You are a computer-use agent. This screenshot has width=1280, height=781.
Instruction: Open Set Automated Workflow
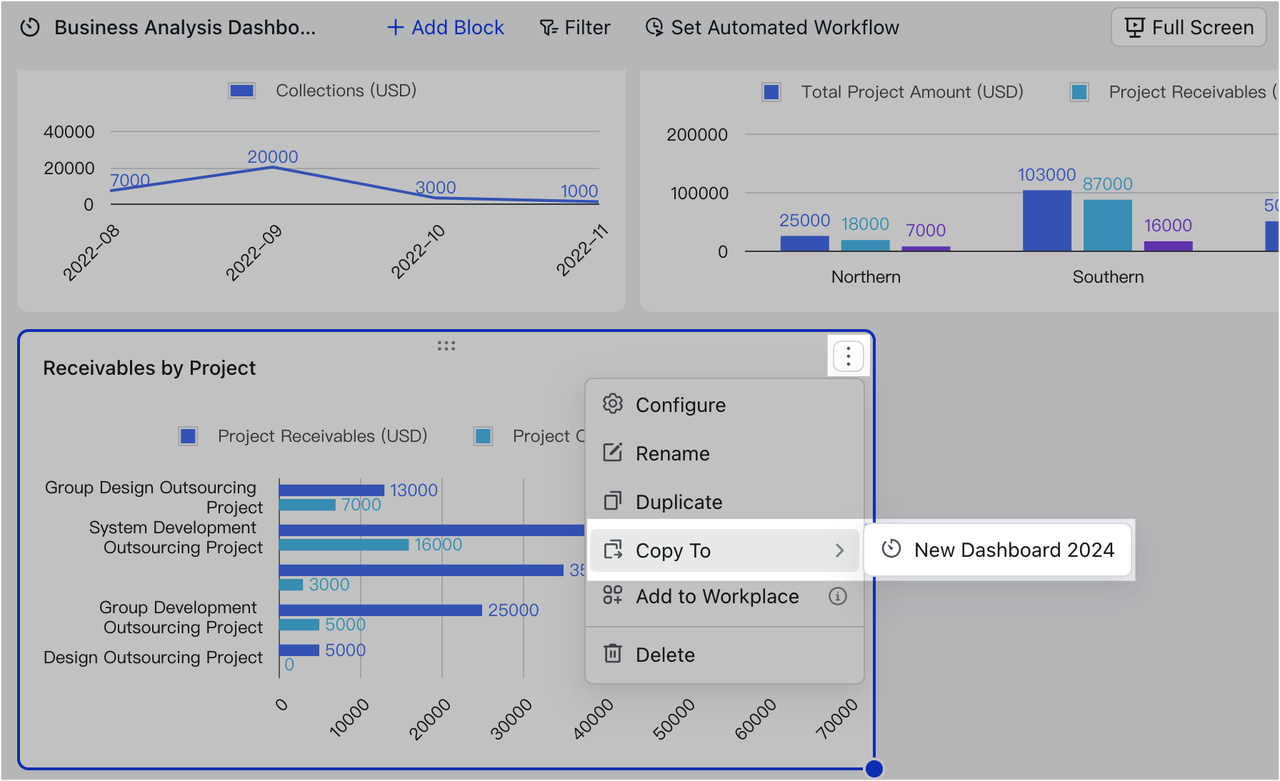tap(772, 28)
